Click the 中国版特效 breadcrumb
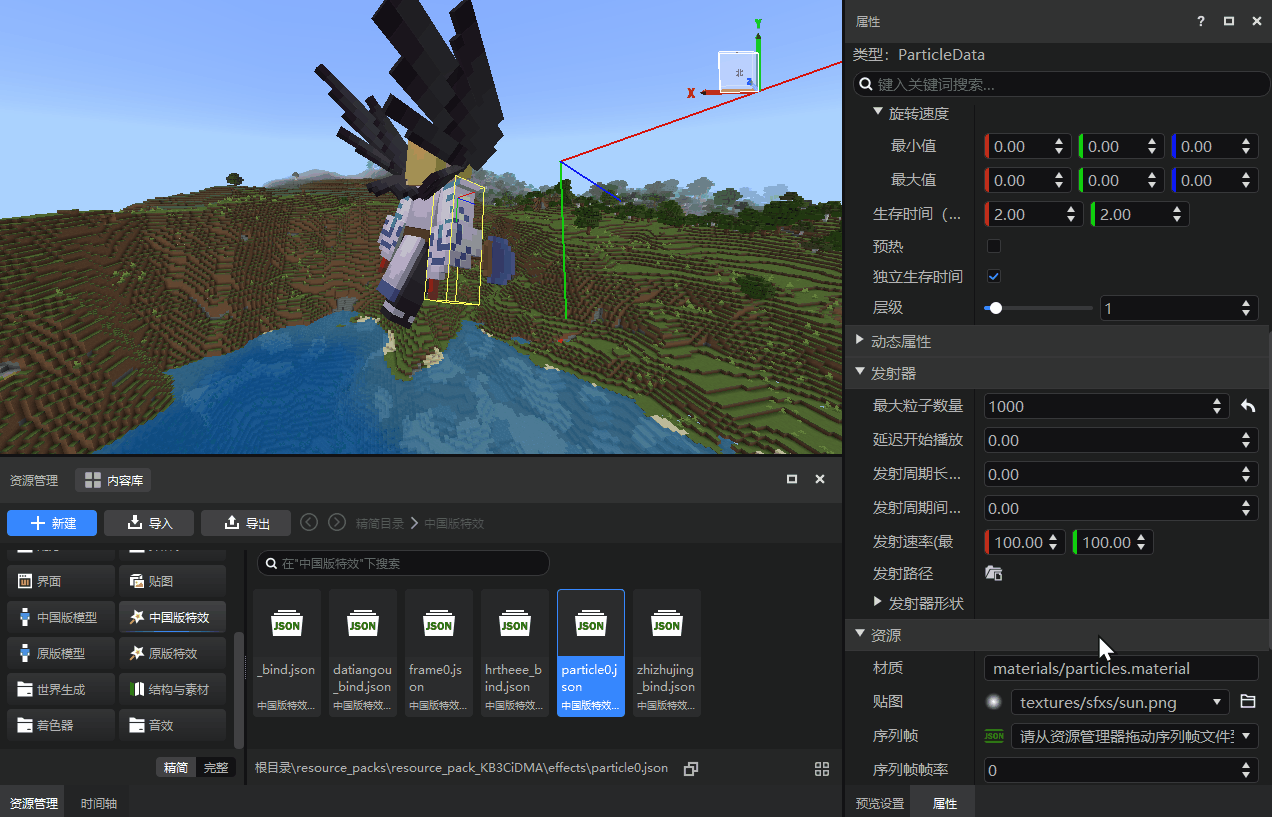The height and width of the screenshot is (817, 1272). (454, 523)
